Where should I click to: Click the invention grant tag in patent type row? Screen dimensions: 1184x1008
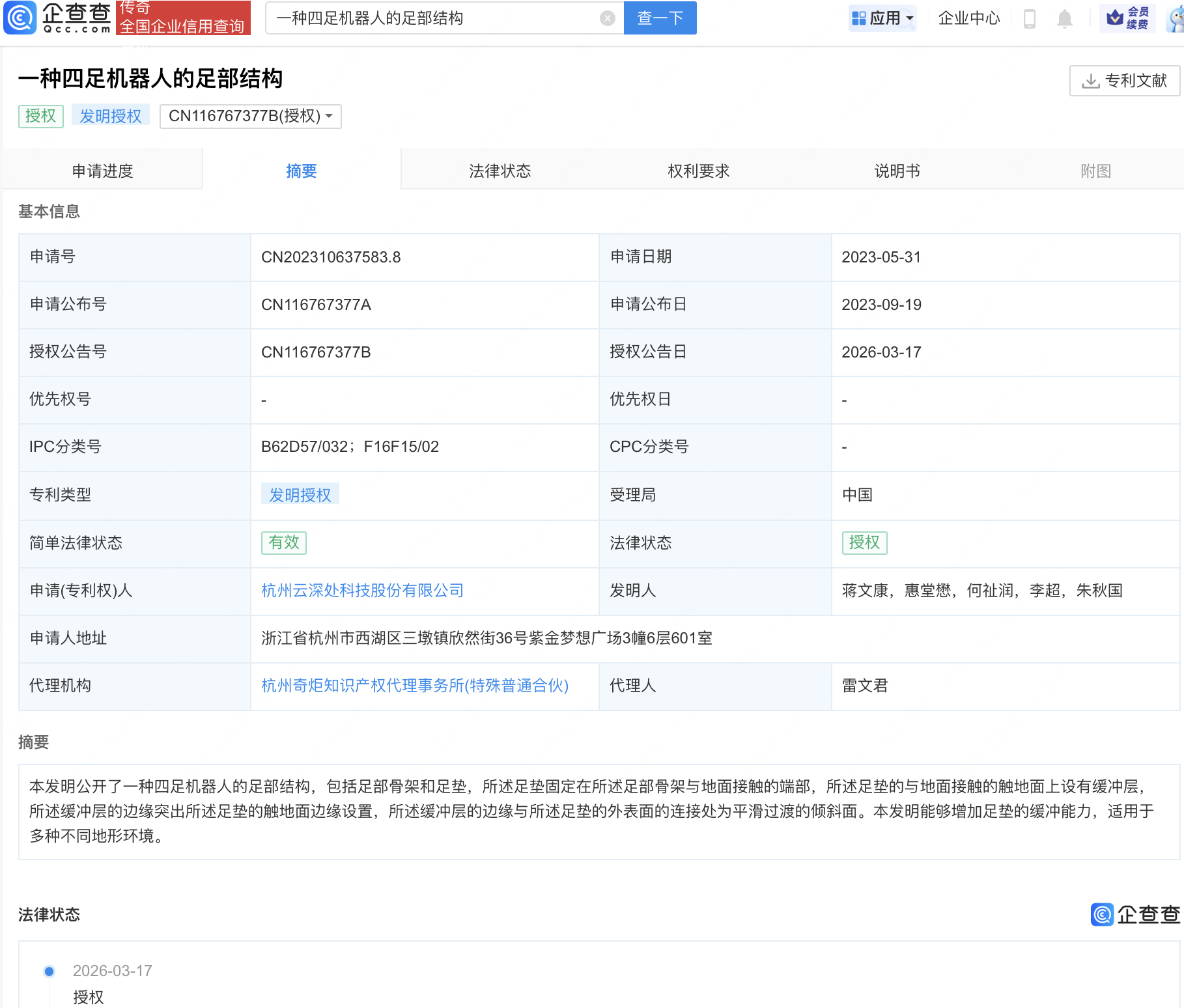pyautogui.click(x=300, y=495)
